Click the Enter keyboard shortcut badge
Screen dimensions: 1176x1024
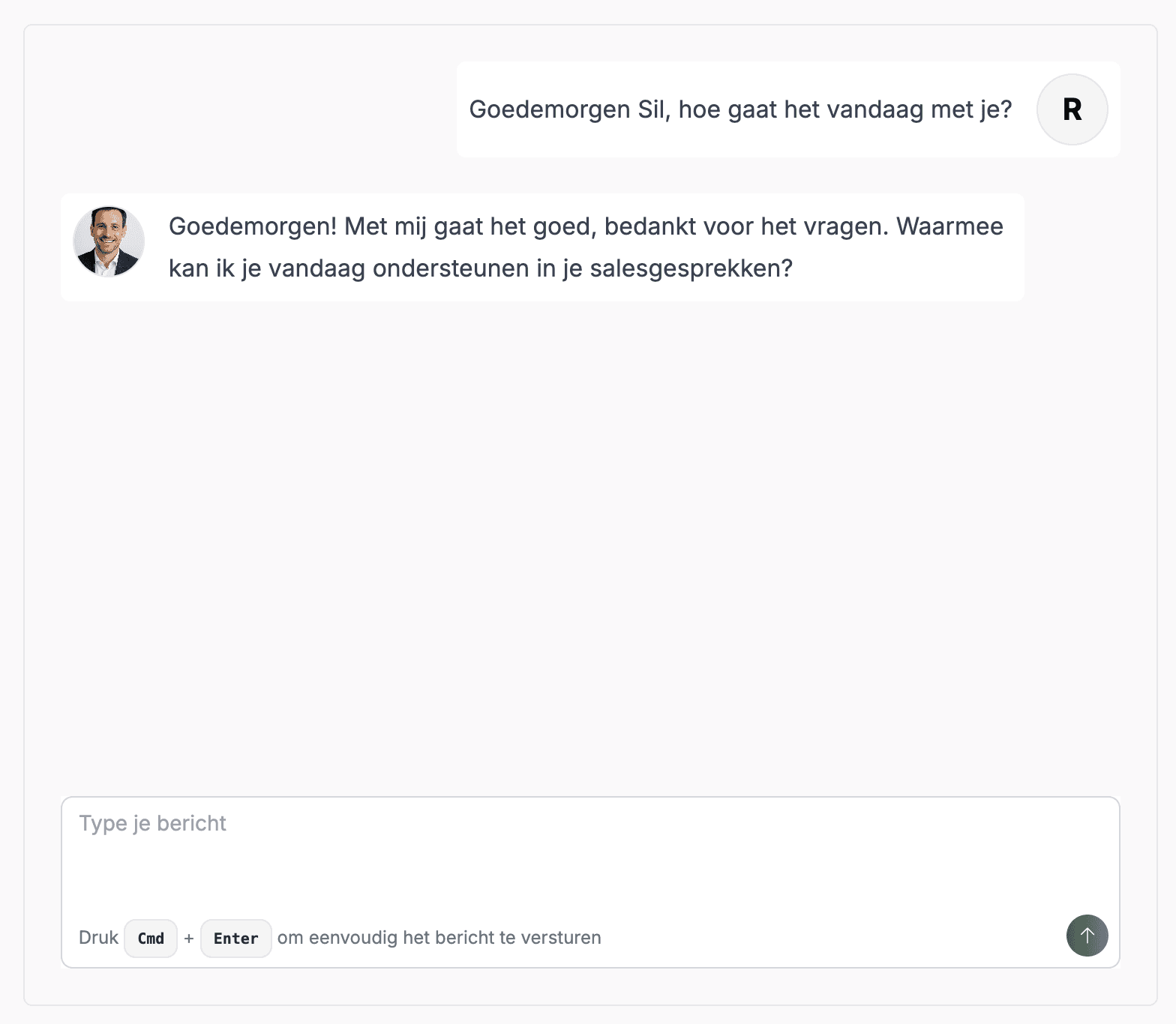235,938
